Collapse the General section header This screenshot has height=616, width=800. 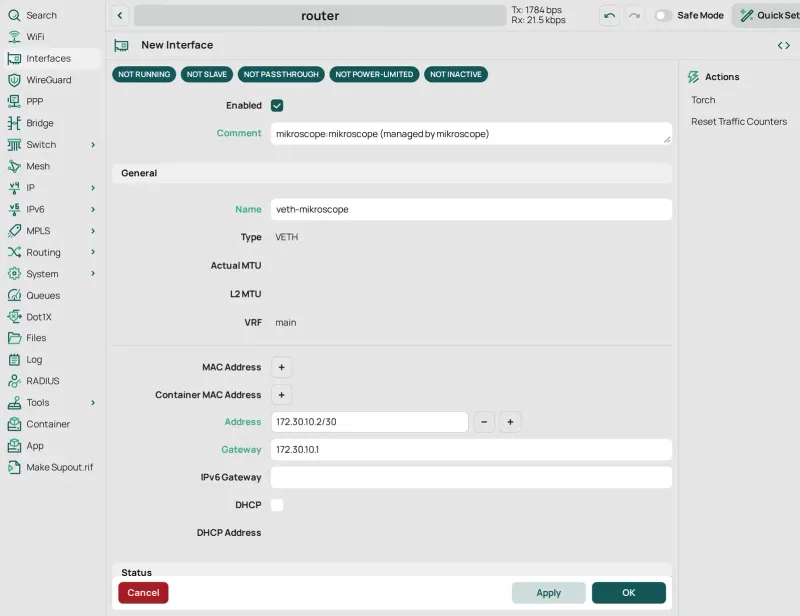(x=392, y=173)
